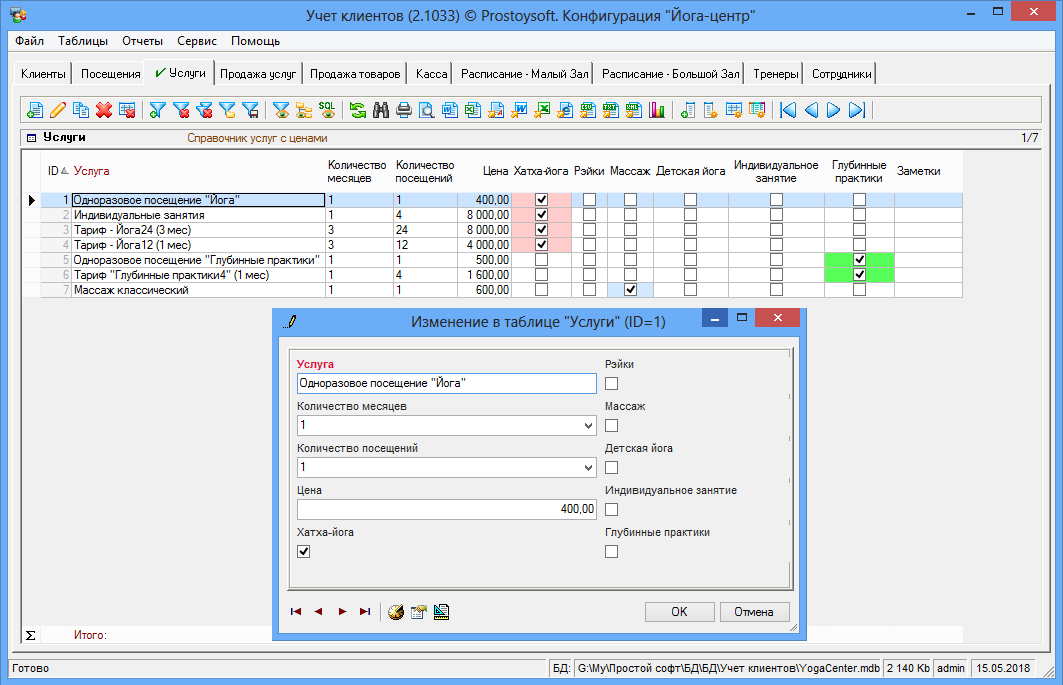Click the form designer ruler icon in dialog
The width and height of the screenshot is (1063, 685).
tap(441, 612)
